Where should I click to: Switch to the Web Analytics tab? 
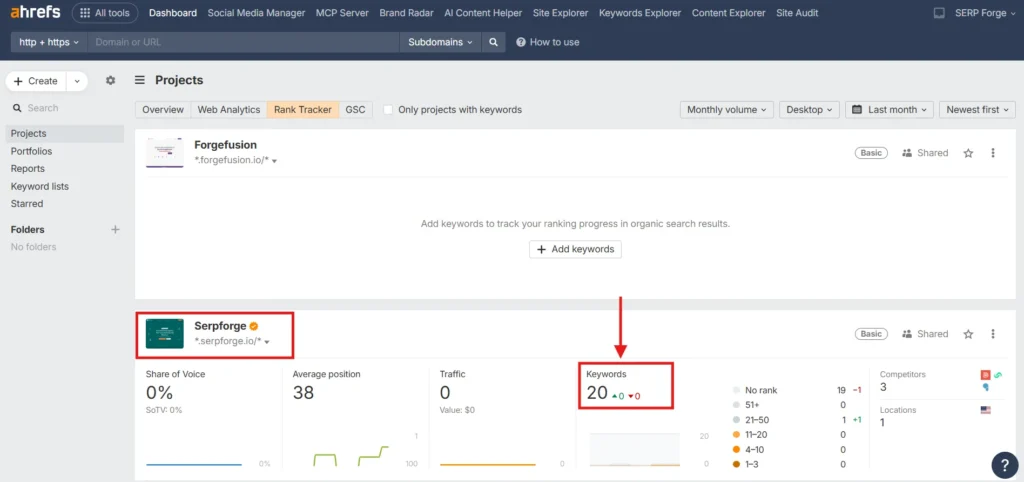(x=228, y=110)
